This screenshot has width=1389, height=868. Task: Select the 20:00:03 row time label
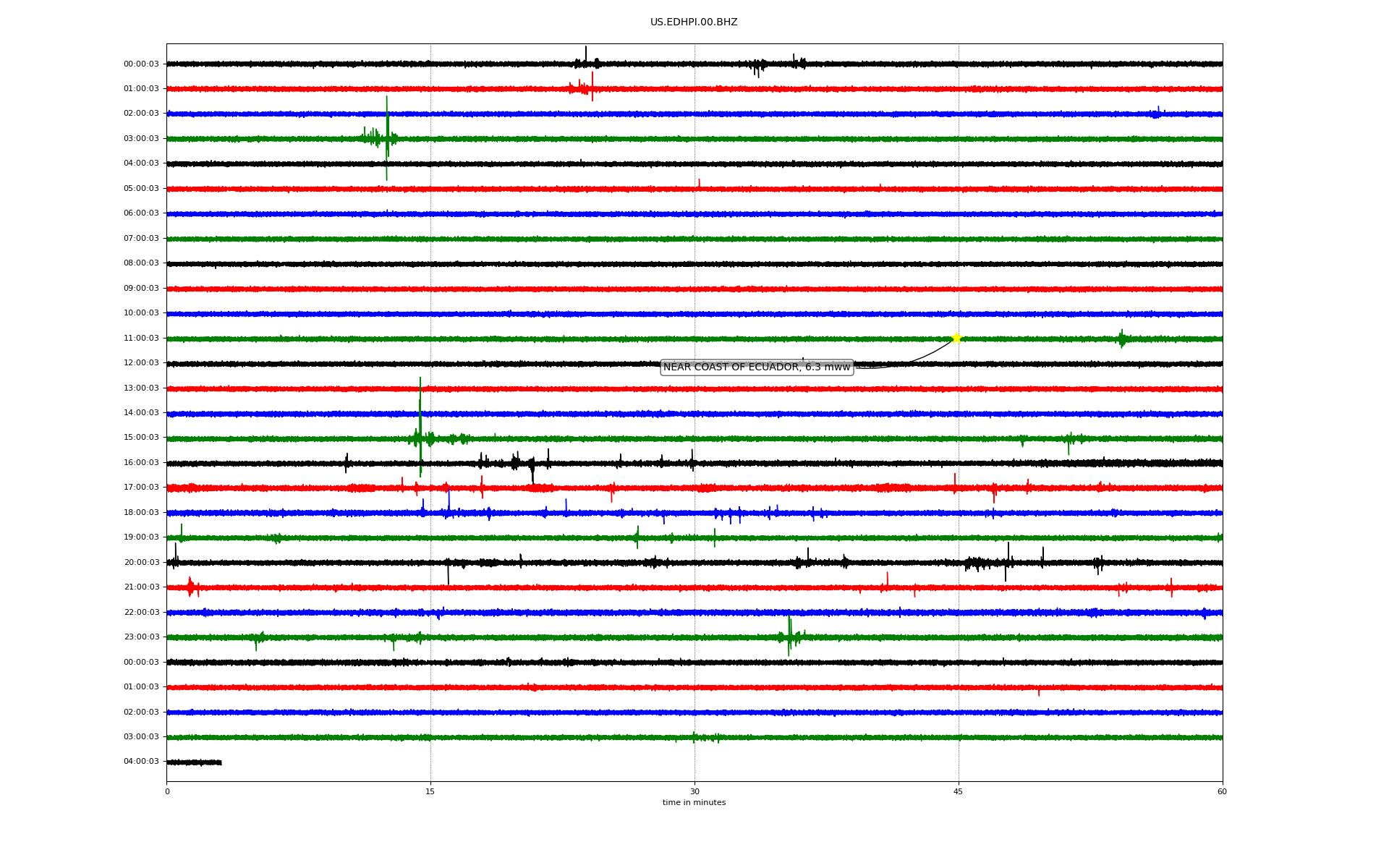[141, 563]
